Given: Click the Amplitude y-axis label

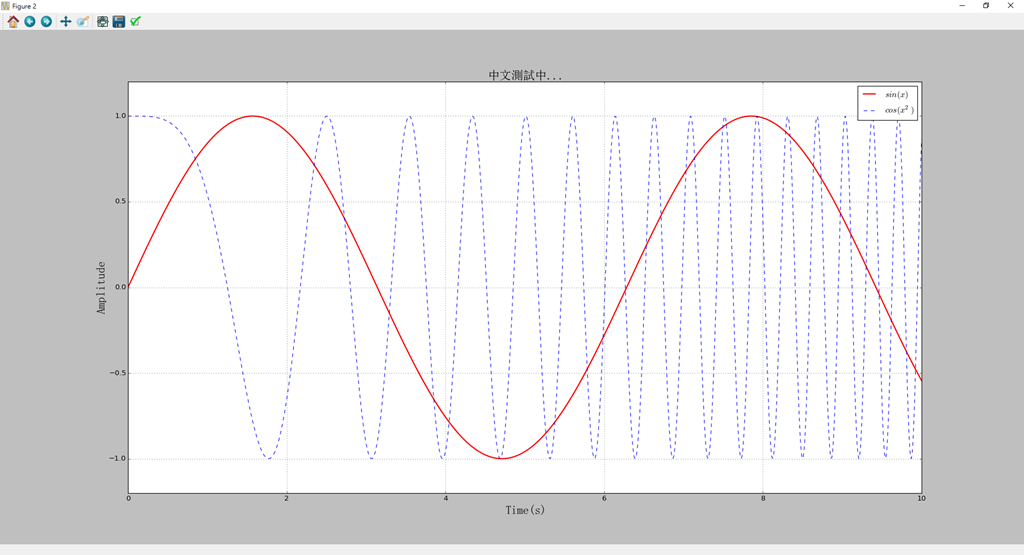Looking at the screenshot, I should point(101,288).
